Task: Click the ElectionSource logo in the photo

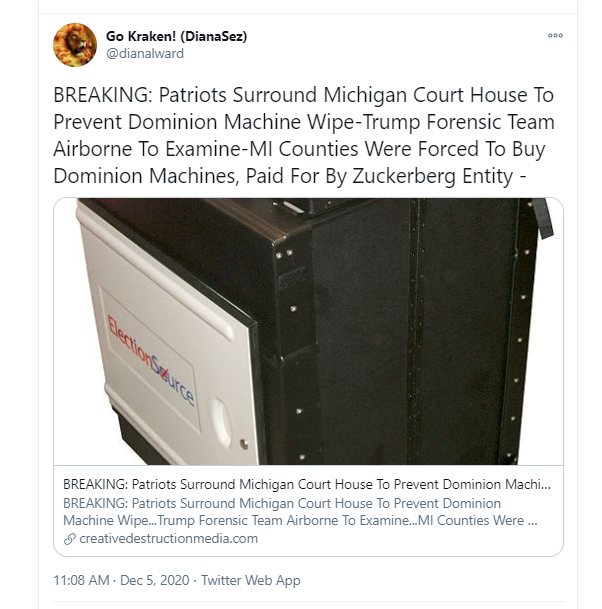Action: point(151,360)
